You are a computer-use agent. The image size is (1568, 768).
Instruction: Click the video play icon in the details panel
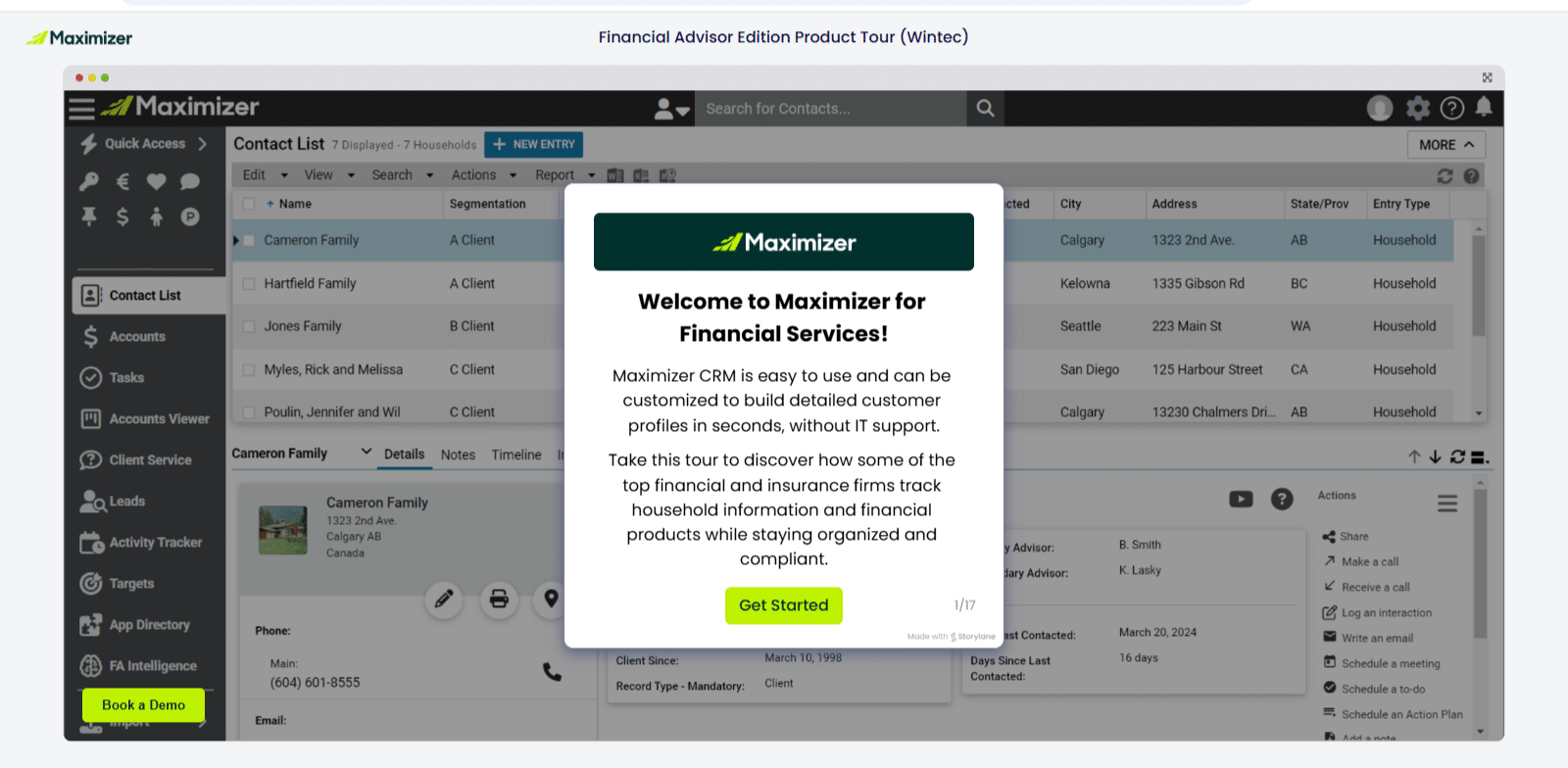coord(1241,500)
